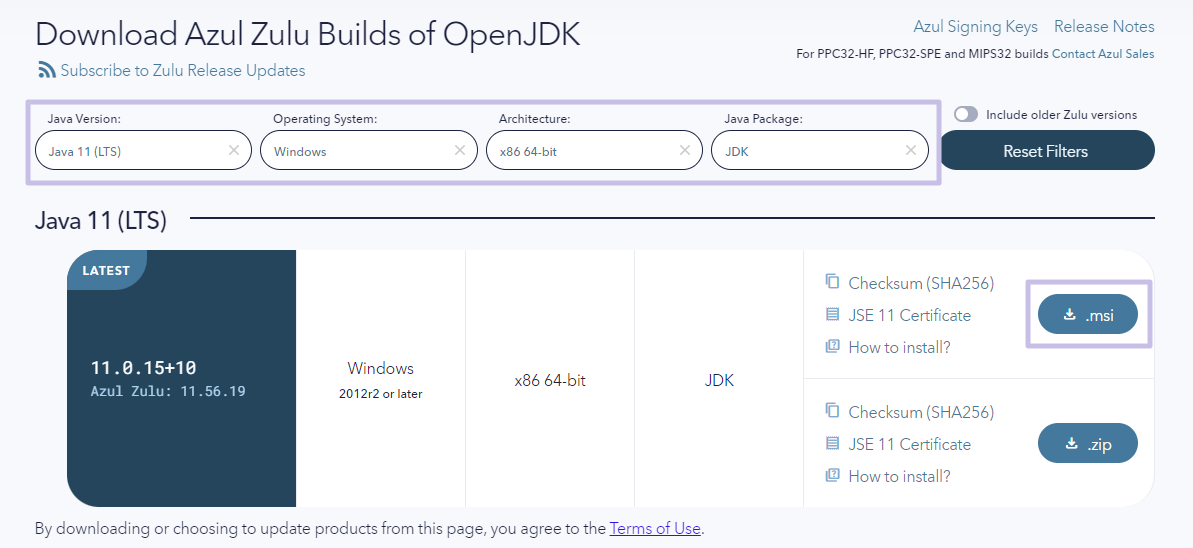
Task: Open the Java Package dropdown
Action: (x=819, y=150)
